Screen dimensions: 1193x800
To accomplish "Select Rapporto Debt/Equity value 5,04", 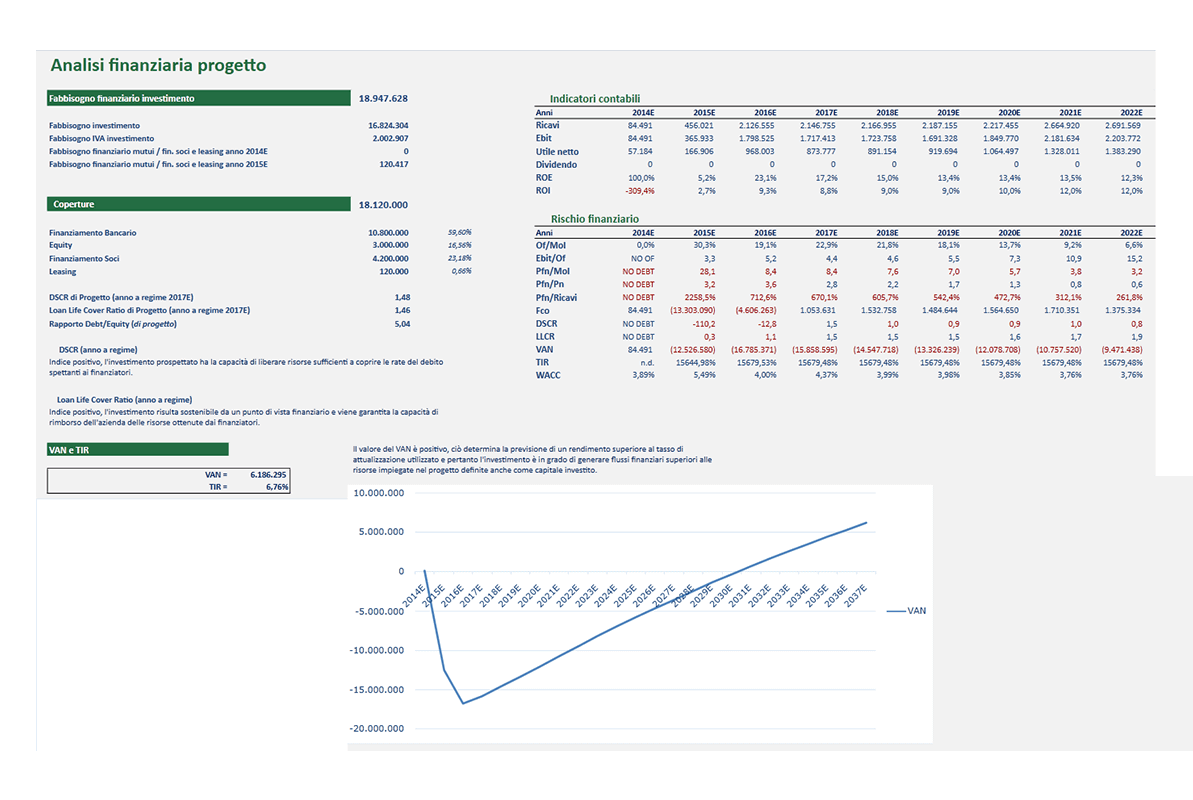I will point(402,324).
